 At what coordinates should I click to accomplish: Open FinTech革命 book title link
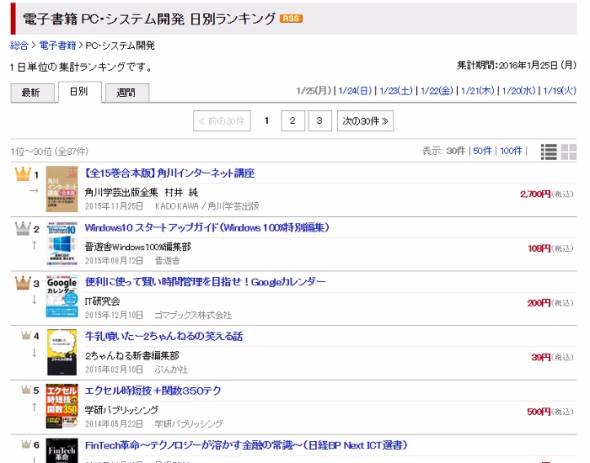pos(246,445)
